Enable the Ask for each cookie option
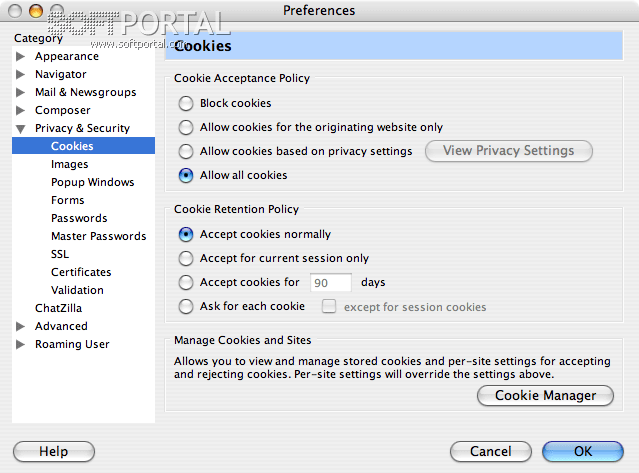This screenshot has width=639, height=473. point(186,306)
